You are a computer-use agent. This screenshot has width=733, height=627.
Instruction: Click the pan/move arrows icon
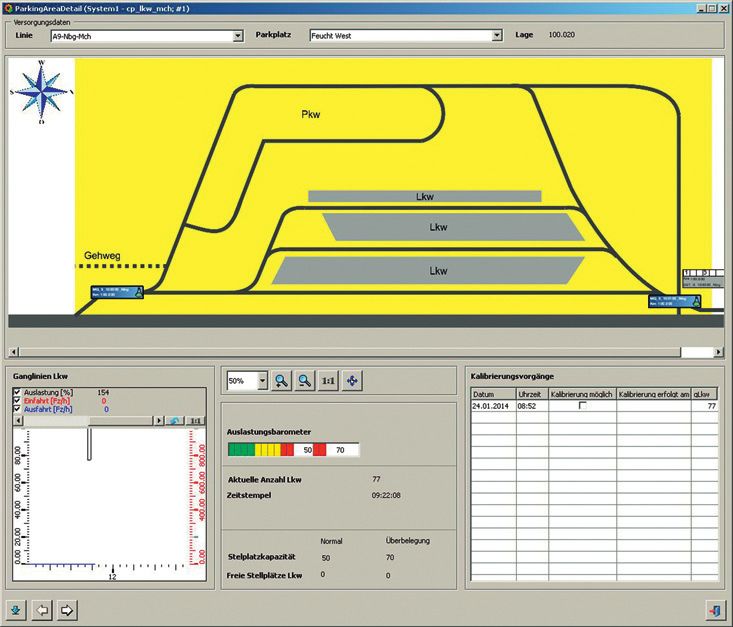pos(353,381)
